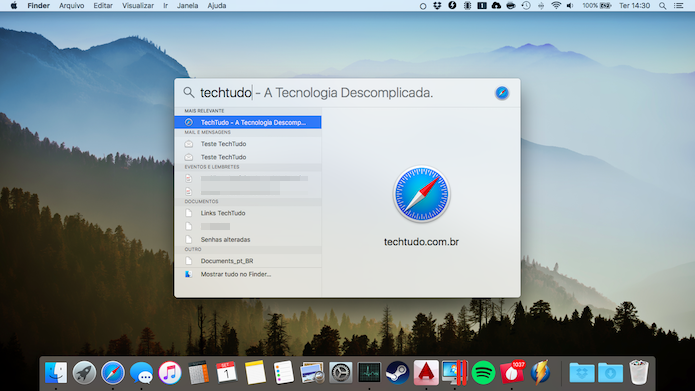The width and height of the screenshot is (695, 391).
Task: Open the battery 100% status menu
Action: point(597,6)
